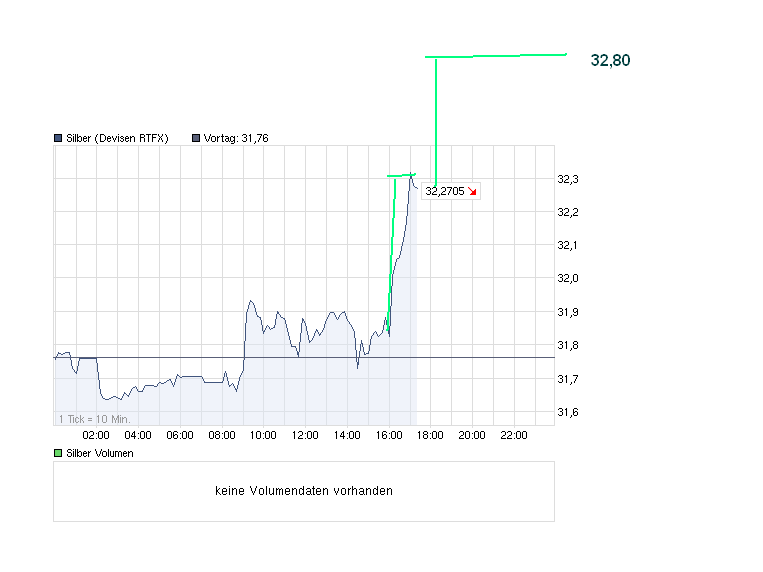Image resolution: width=763 pixels, height=572 pixels.
Task: Click the 32,1 y-axis label
Action: (x=568, y=245)
